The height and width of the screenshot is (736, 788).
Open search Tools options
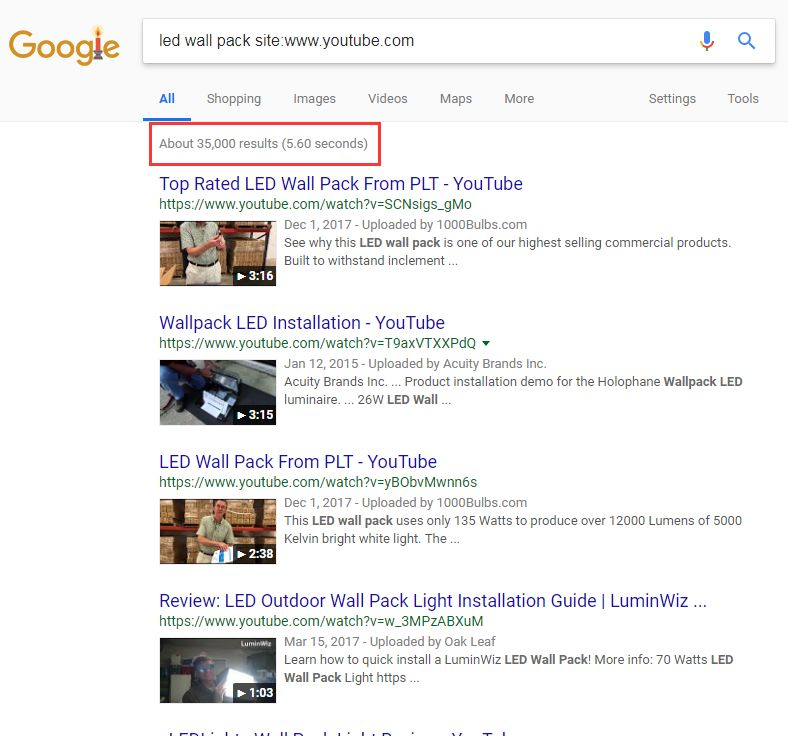point(742,99)
